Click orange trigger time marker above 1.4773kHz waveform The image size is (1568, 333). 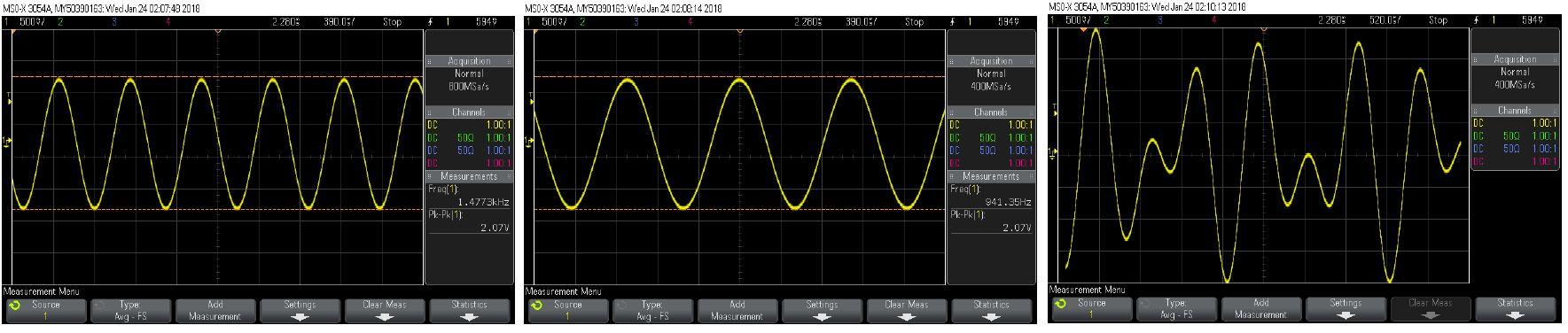(x=217, y=30)
